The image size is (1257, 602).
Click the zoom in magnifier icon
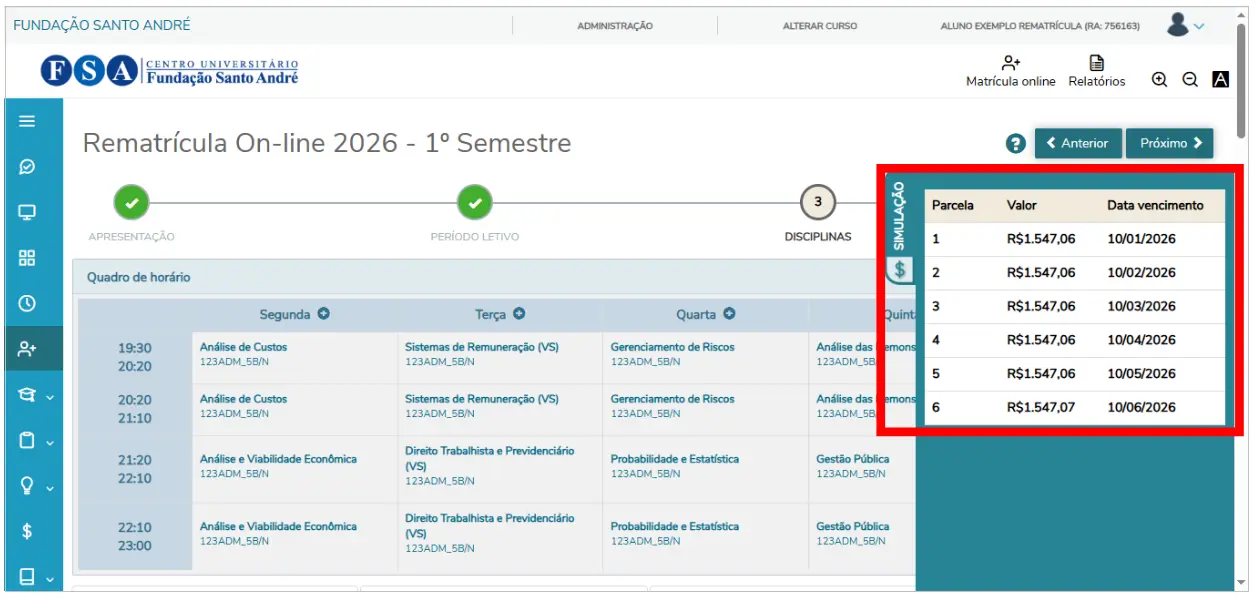pyautogui.click(x=1159, y=80)
